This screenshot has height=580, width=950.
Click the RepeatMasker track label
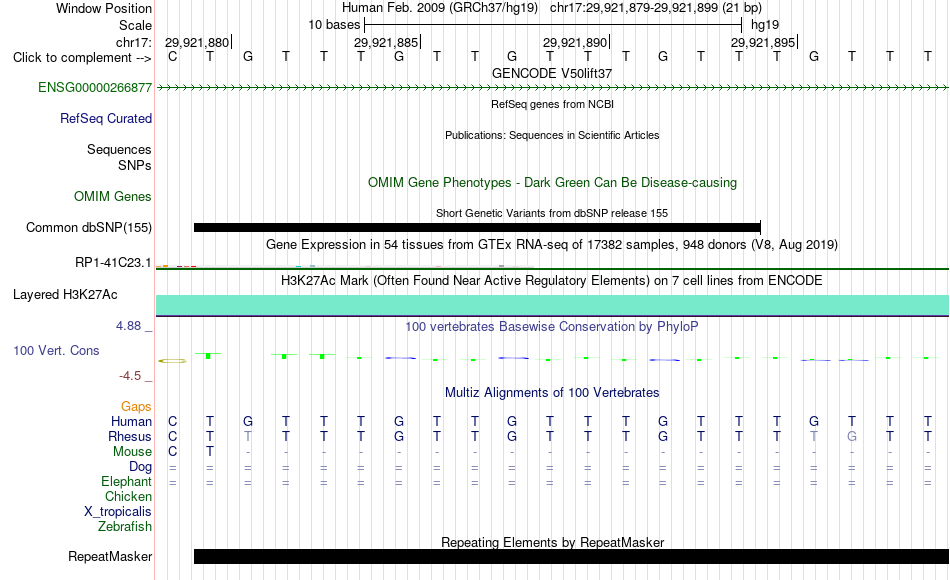[110, 557]
